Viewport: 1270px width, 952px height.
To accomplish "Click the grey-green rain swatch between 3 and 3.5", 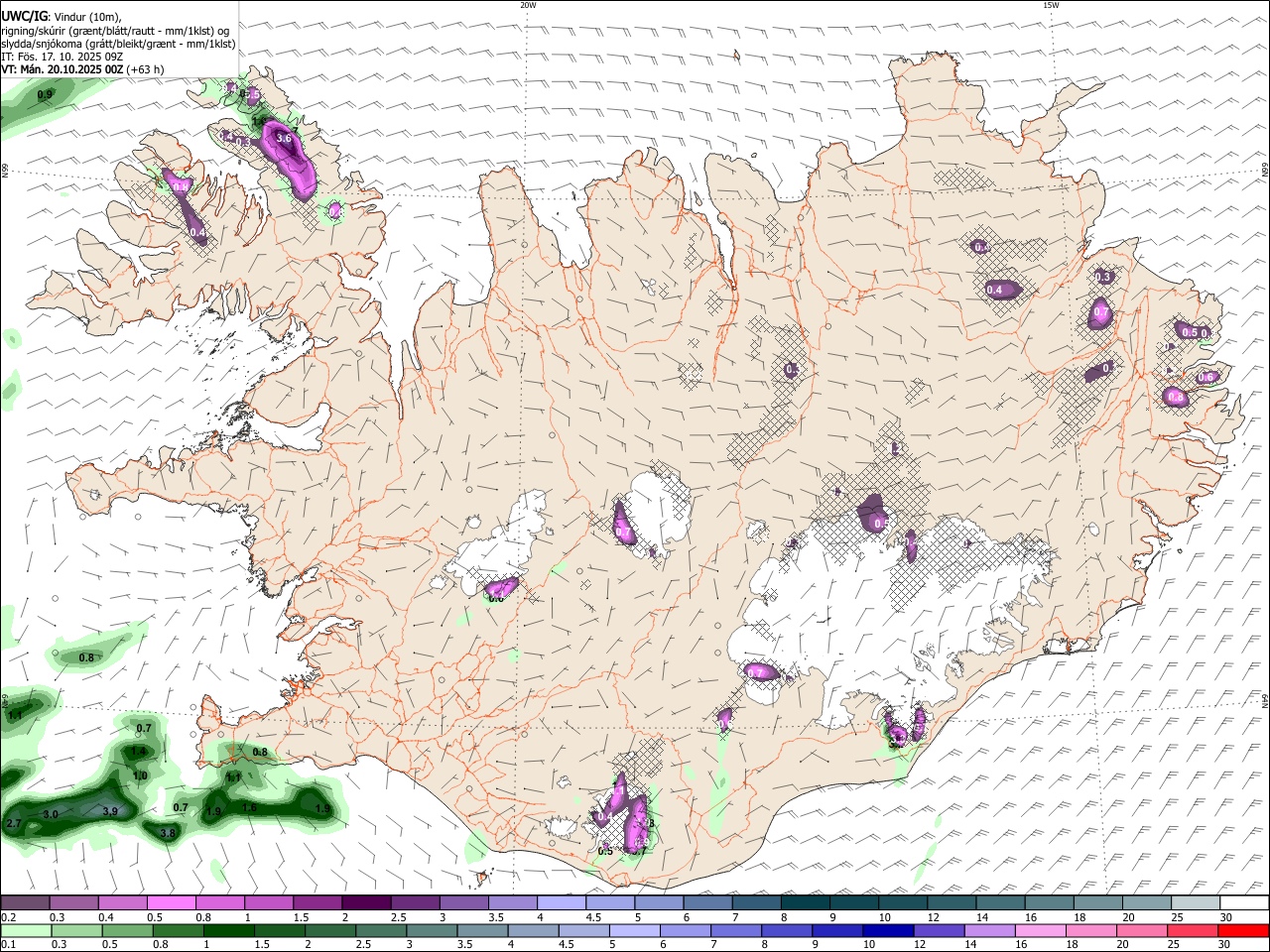I will click(432, 931).
